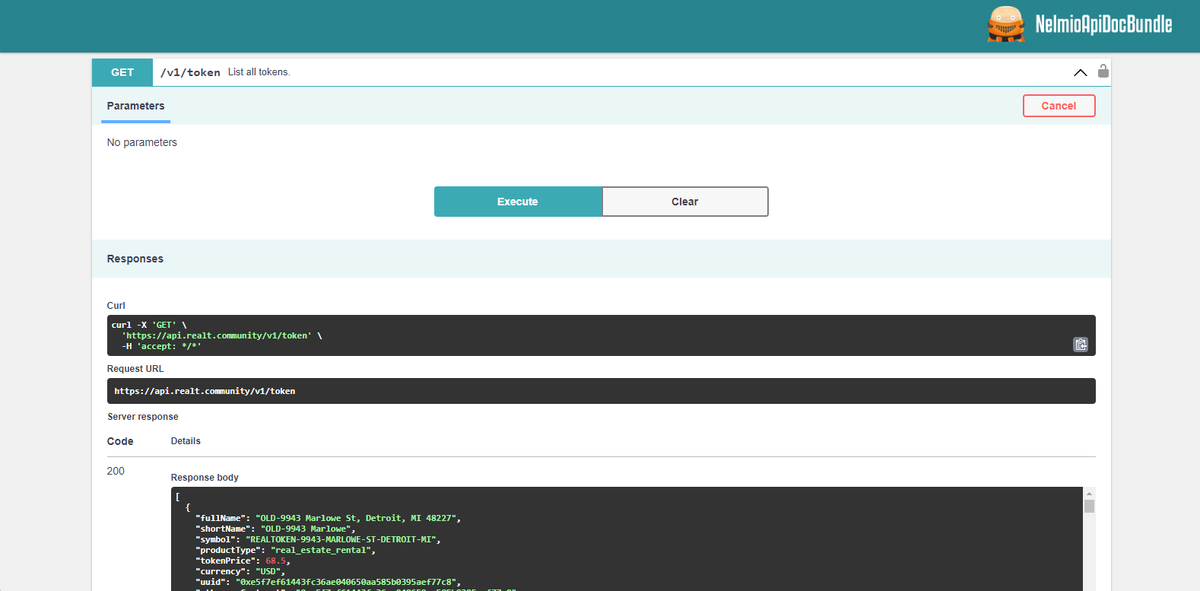Click the symbol value REALTOKEN-9943-MARLOWE-ST-DETROIT-MI

(x=343, y=539)
